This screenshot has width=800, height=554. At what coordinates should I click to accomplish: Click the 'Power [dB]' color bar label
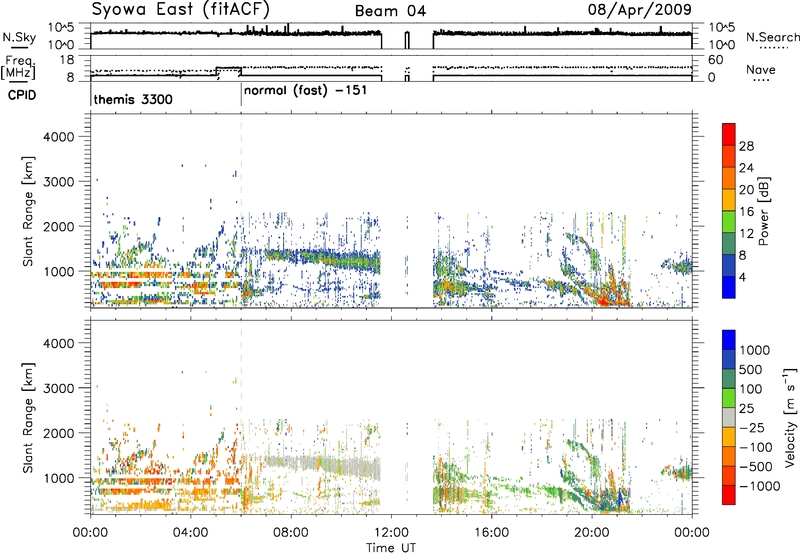763,212
